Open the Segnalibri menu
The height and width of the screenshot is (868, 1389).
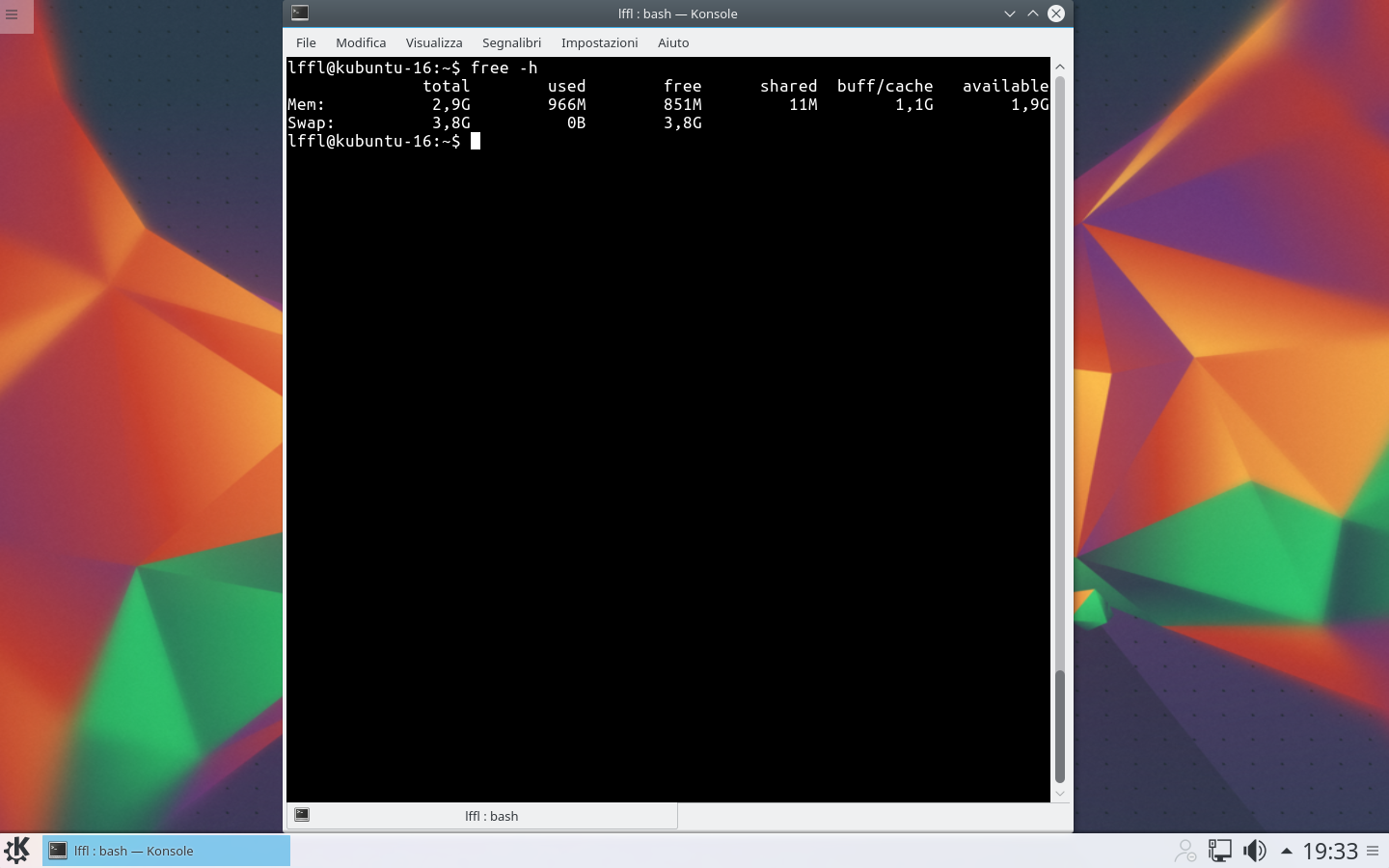[511, 42]
